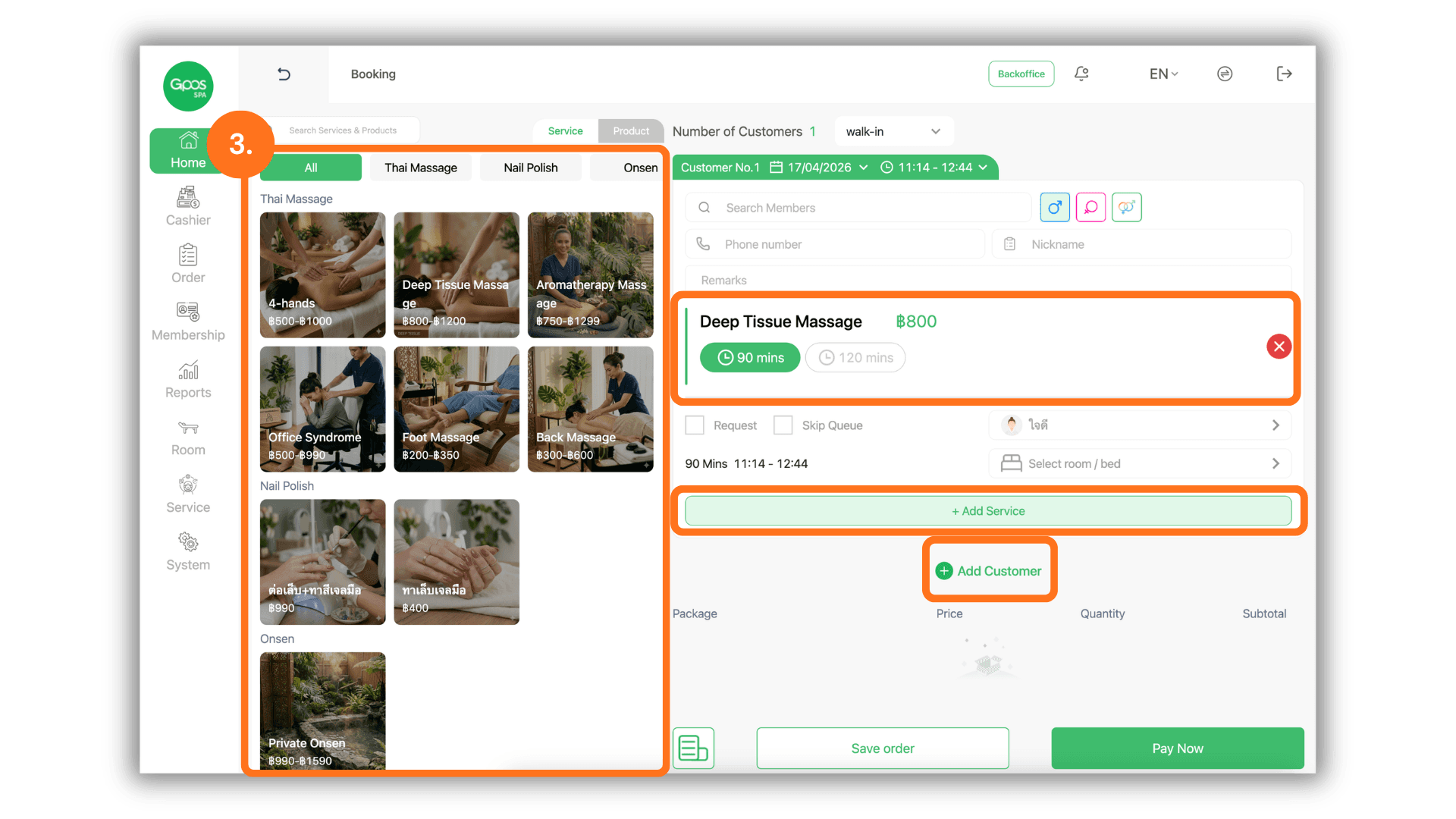This screenshot has height=819, width=1456.
Task: Choose the Aromatherapy Massage card
Action: click(x=590, y=275)
